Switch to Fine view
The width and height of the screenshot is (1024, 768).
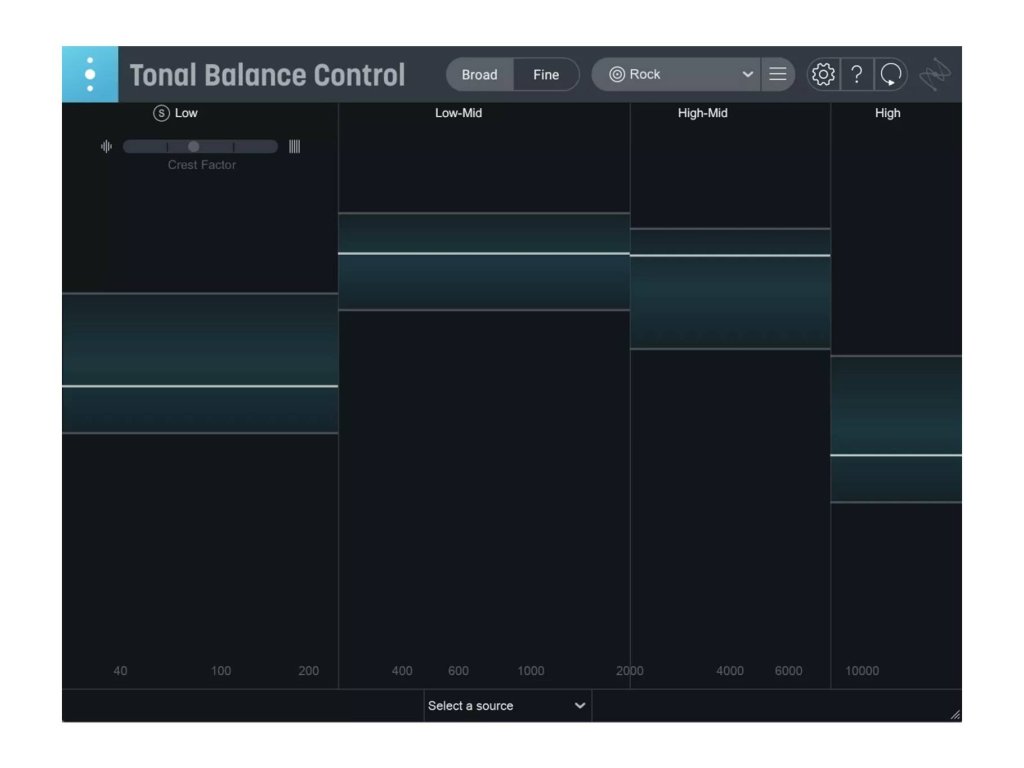click(546, 74)
